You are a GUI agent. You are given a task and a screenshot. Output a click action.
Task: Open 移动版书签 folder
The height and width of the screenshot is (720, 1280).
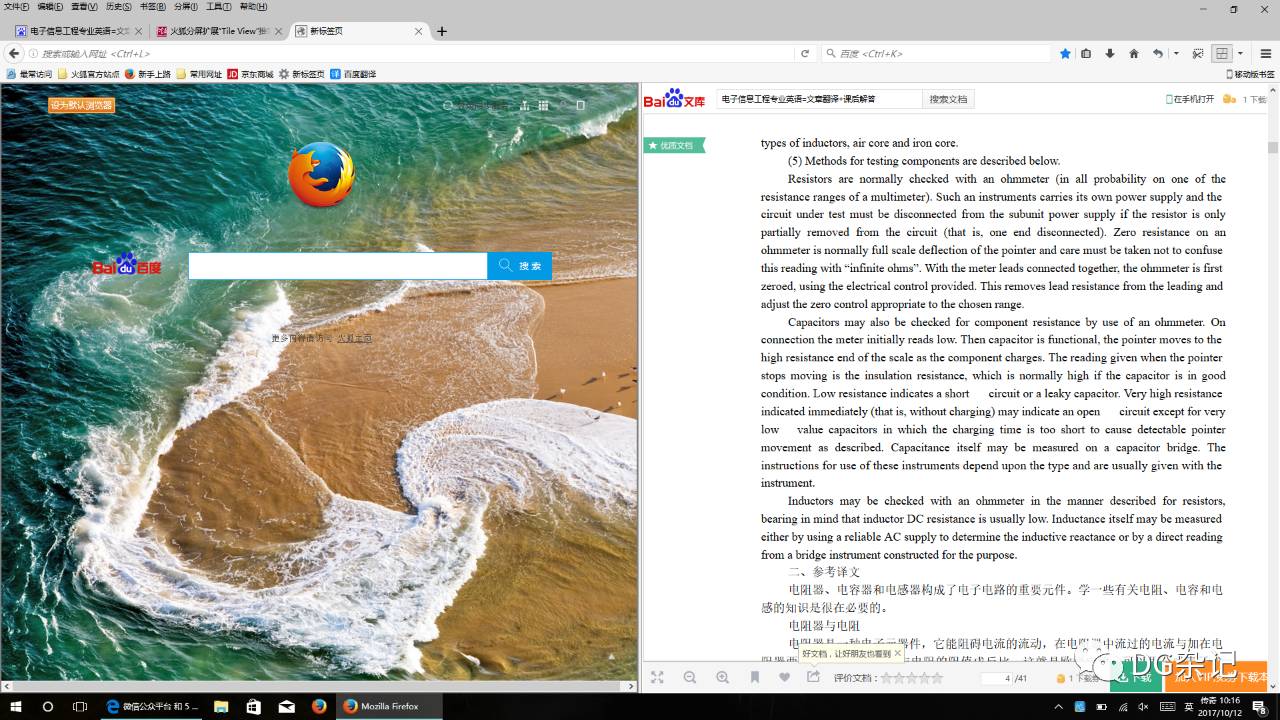[x=1250, y=74]
